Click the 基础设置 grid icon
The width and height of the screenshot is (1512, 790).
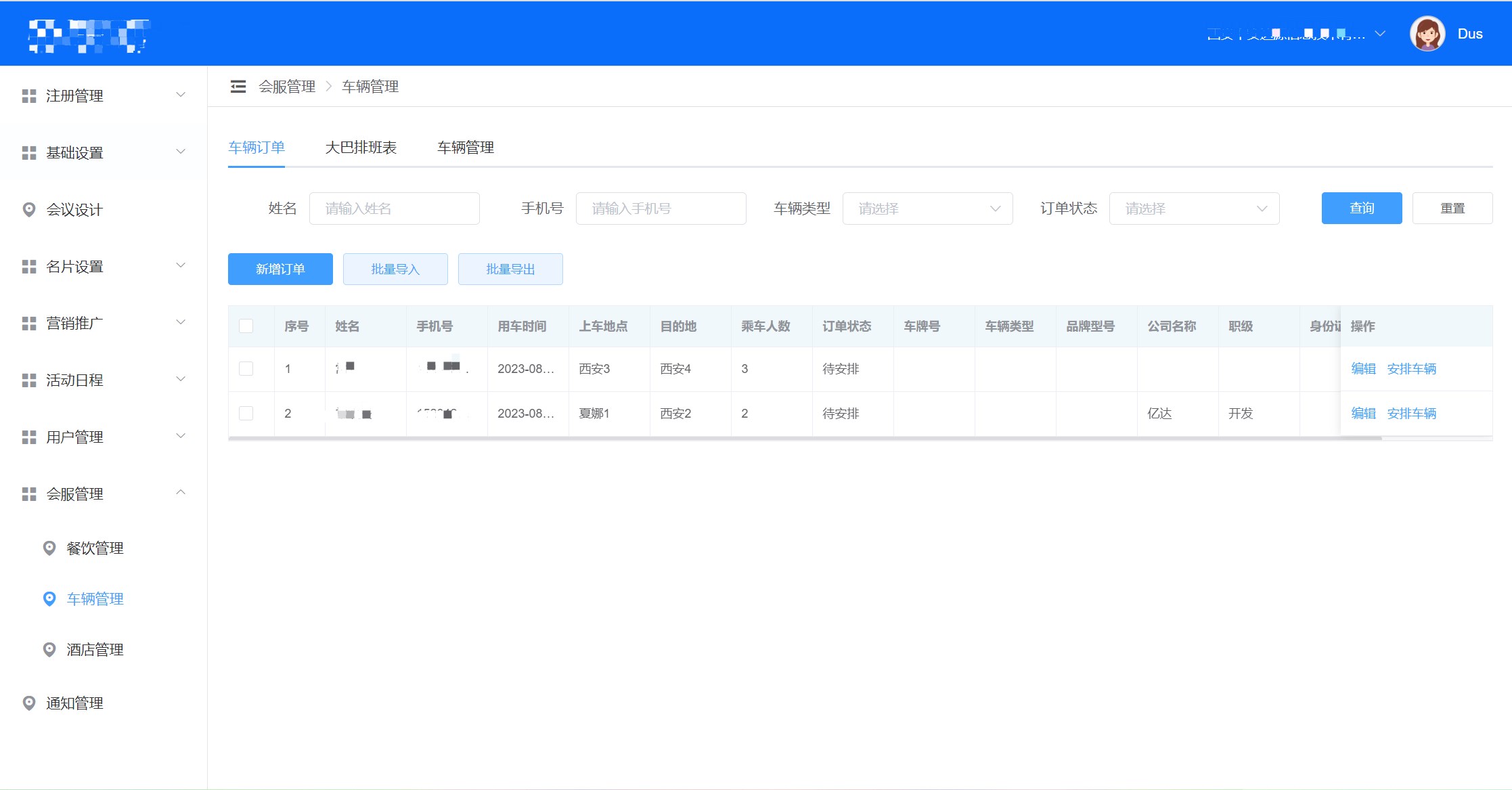(x=29, y=153)
